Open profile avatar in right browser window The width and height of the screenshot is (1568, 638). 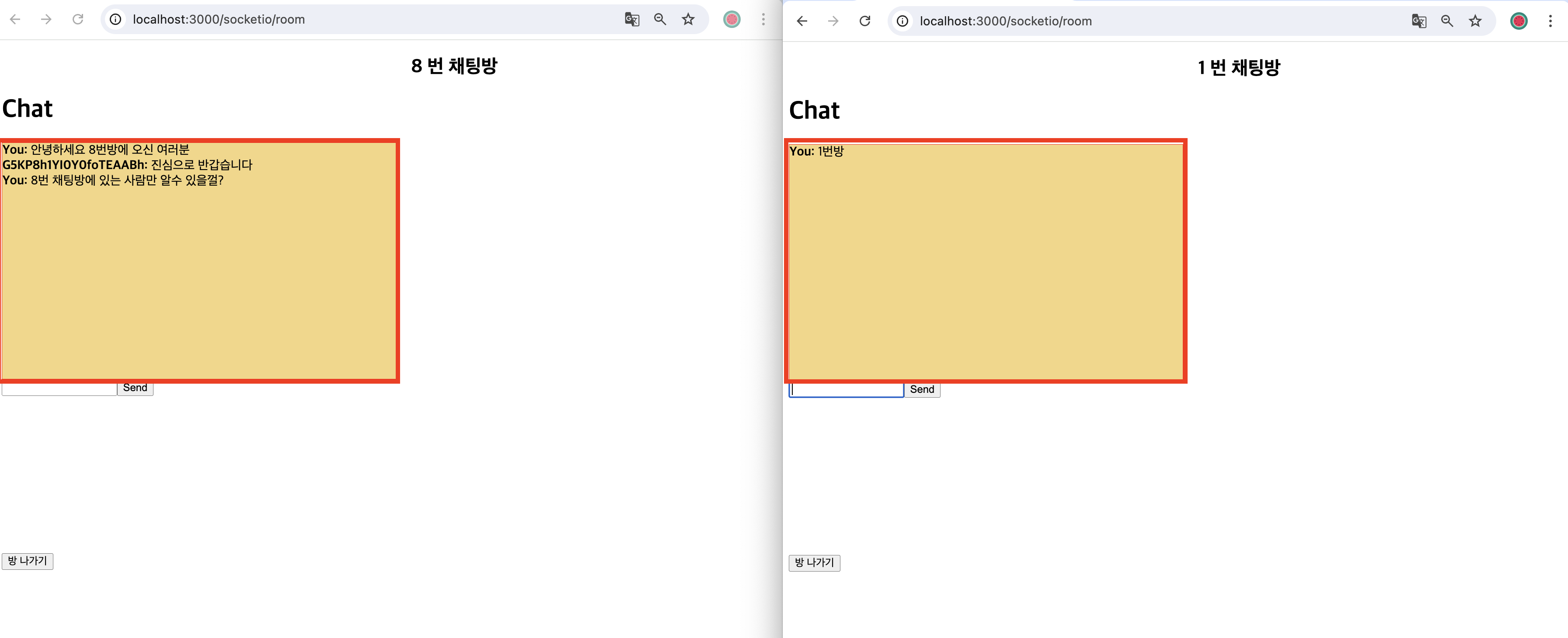tap(1519, 21)
